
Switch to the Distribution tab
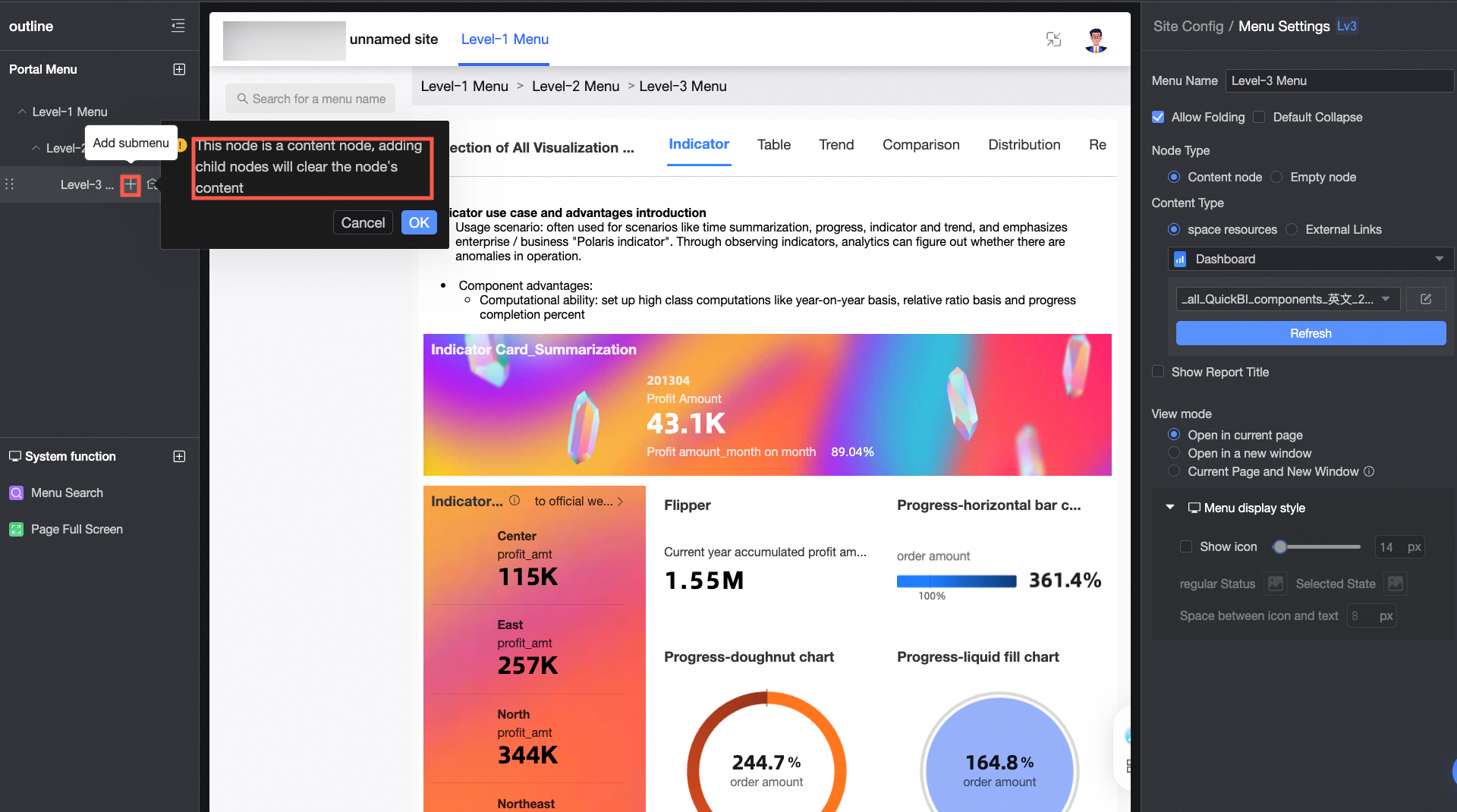click(1024, 144)
